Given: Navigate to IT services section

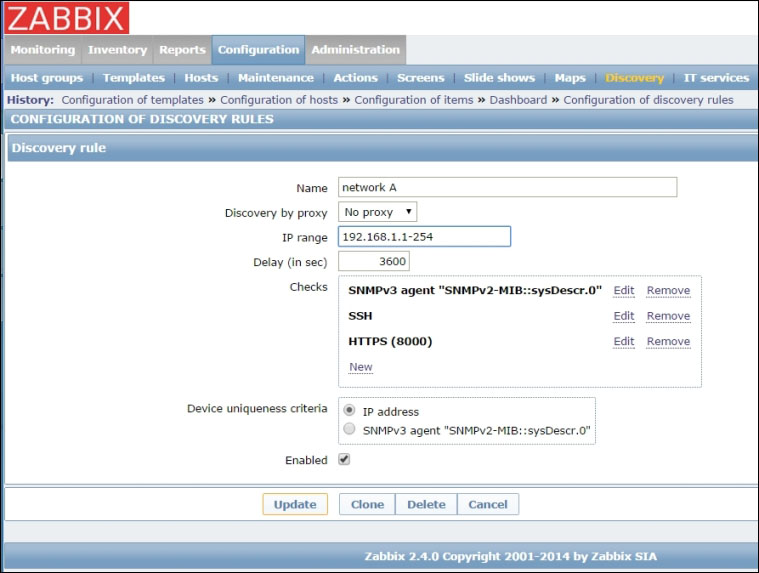Looking at the screenshot, I should (716, 78).
